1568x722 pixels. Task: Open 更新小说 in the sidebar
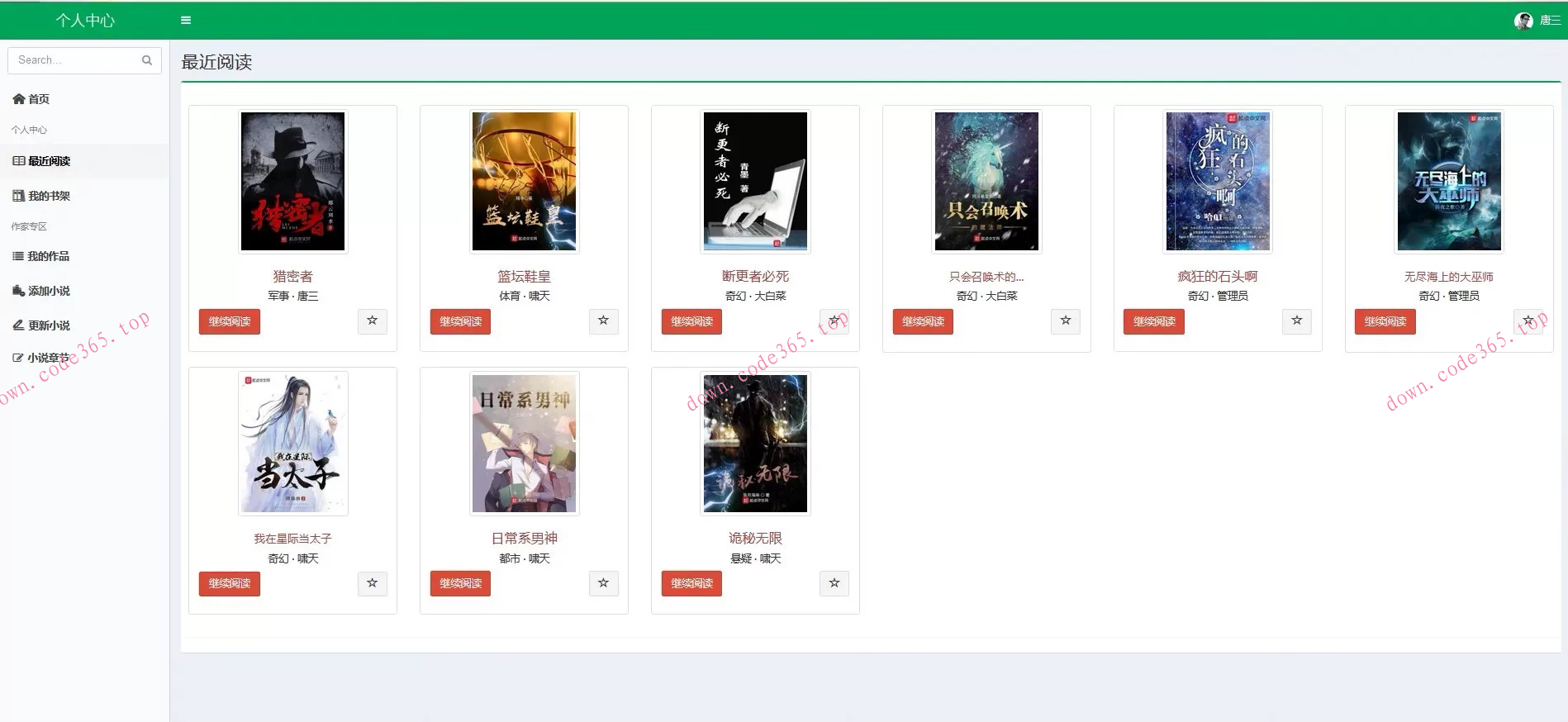[84, 325]
